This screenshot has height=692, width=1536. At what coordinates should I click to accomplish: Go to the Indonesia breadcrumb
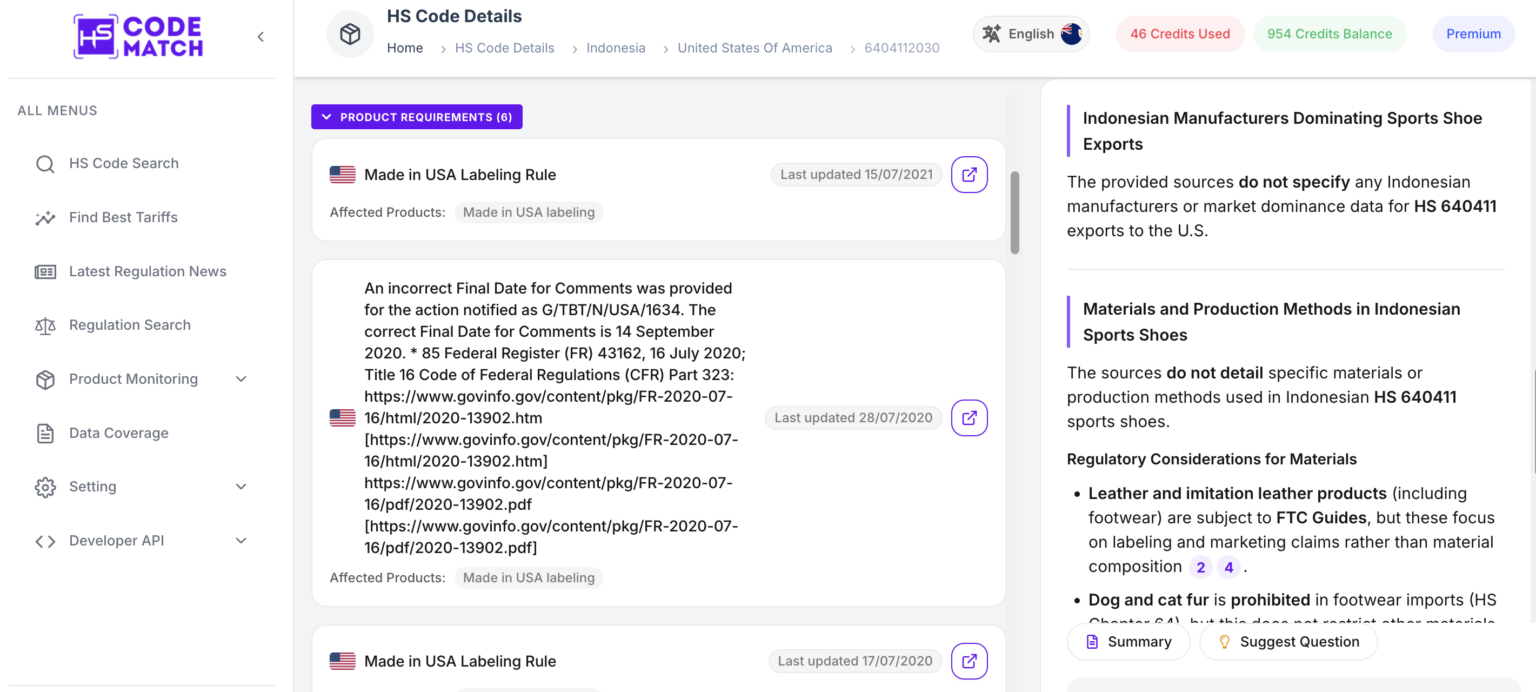616,48
